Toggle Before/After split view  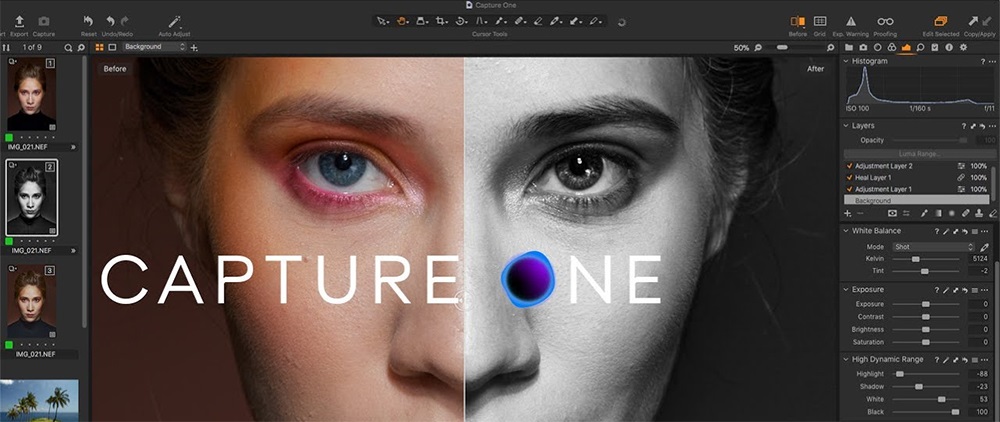(x=798, y=22)
